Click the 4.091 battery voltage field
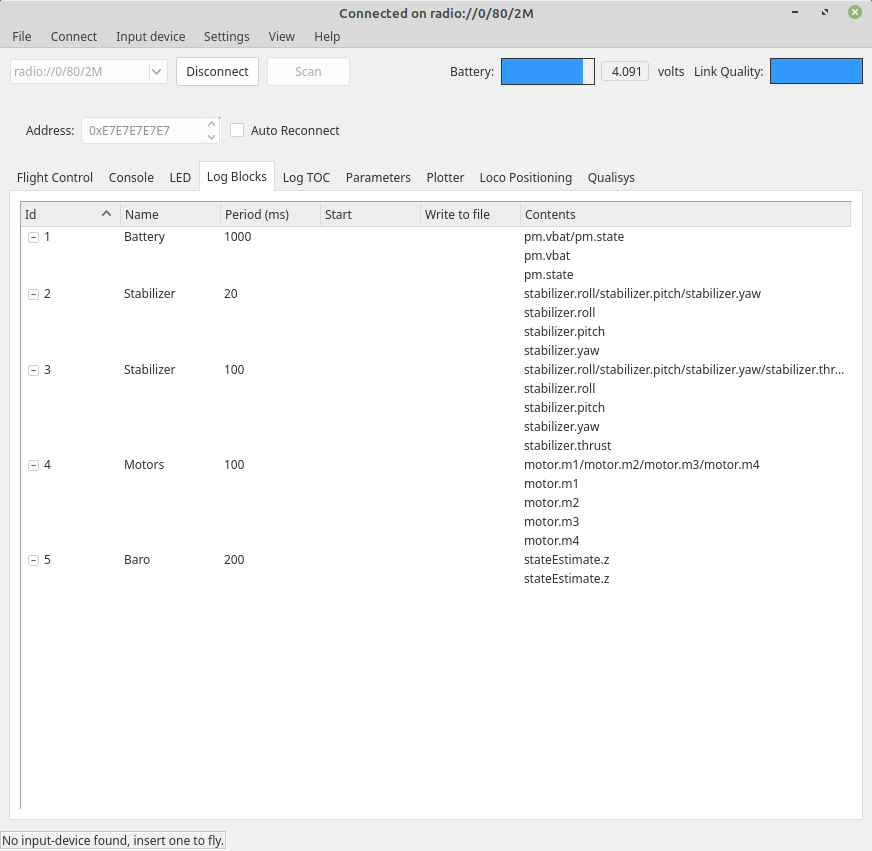This screenshot has width=872, height=851. (x=625, y=72)
